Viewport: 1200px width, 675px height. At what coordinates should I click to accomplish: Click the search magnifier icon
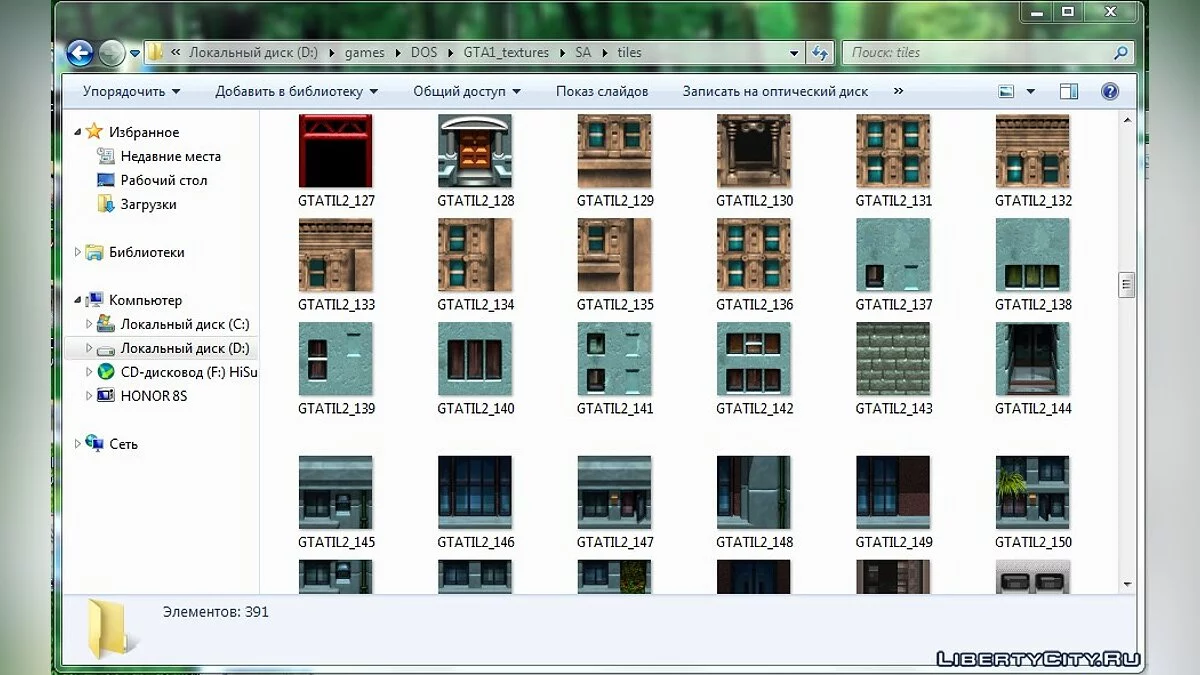pos(1122,53)
